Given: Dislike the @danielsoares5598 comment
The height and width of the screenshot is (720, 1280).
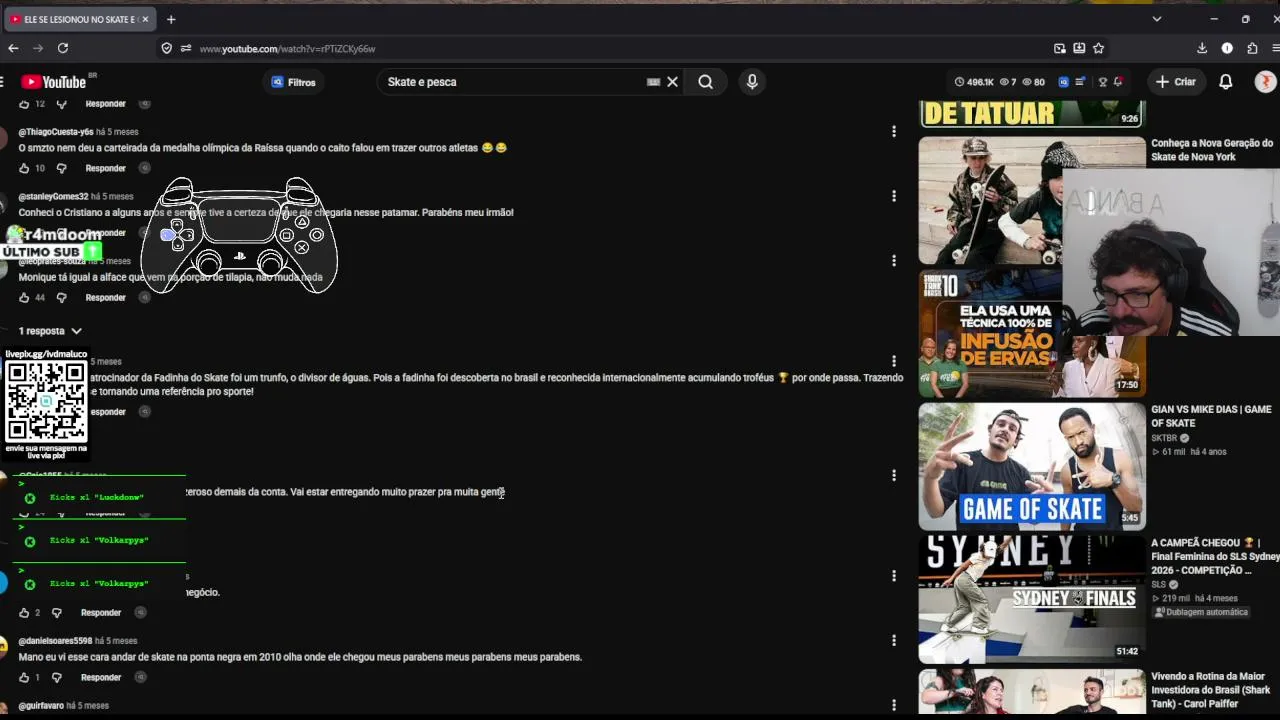Looking at the screenshot, I should (x=57, y=678).
